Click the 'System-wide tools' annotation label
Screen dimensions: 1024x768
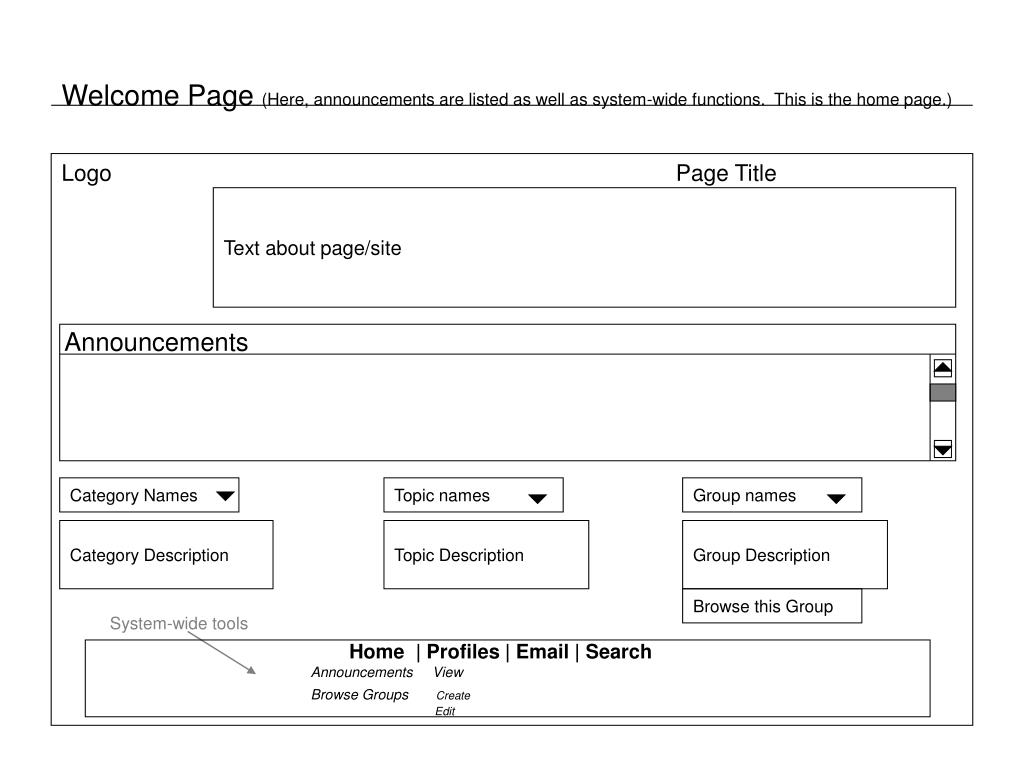tap(179, 624)
